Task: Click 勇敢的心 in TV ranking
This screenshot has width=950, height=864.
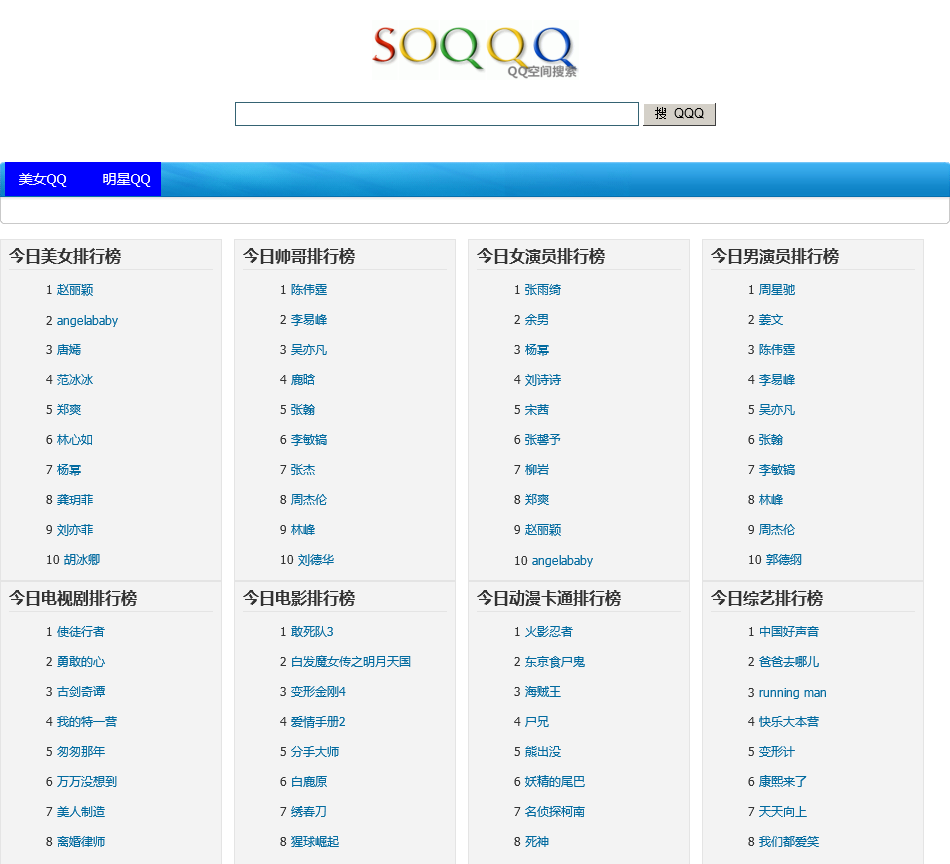Action: 81,662
